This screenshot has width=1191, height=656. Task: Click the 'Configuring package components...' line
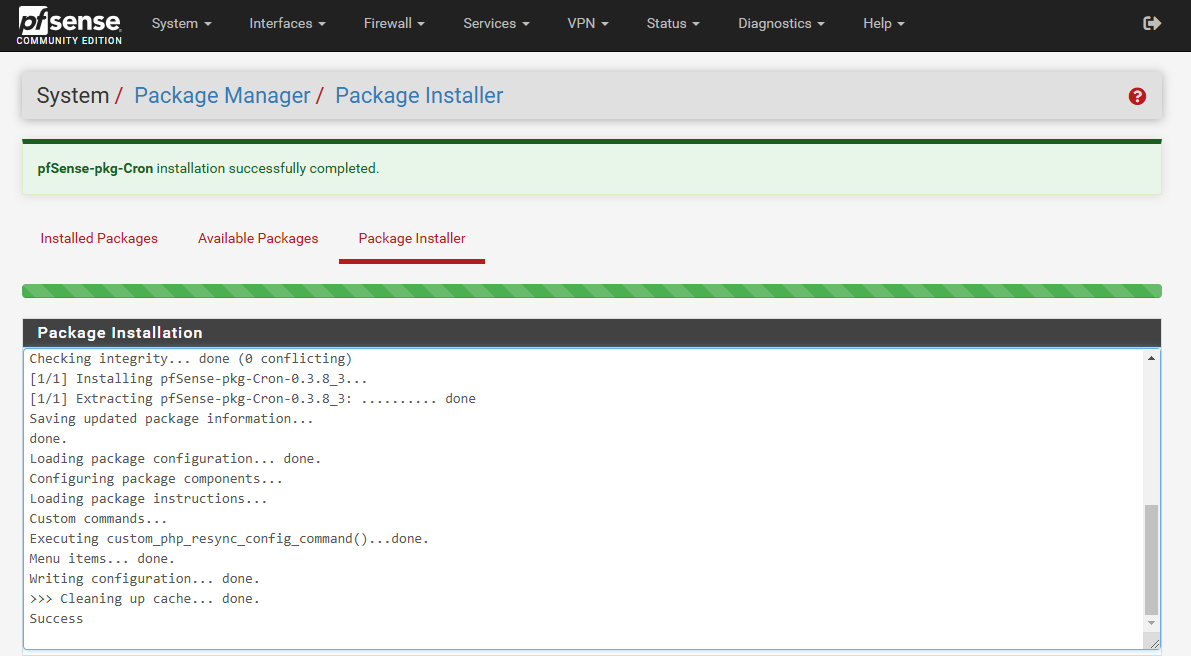tap(156, 479)
